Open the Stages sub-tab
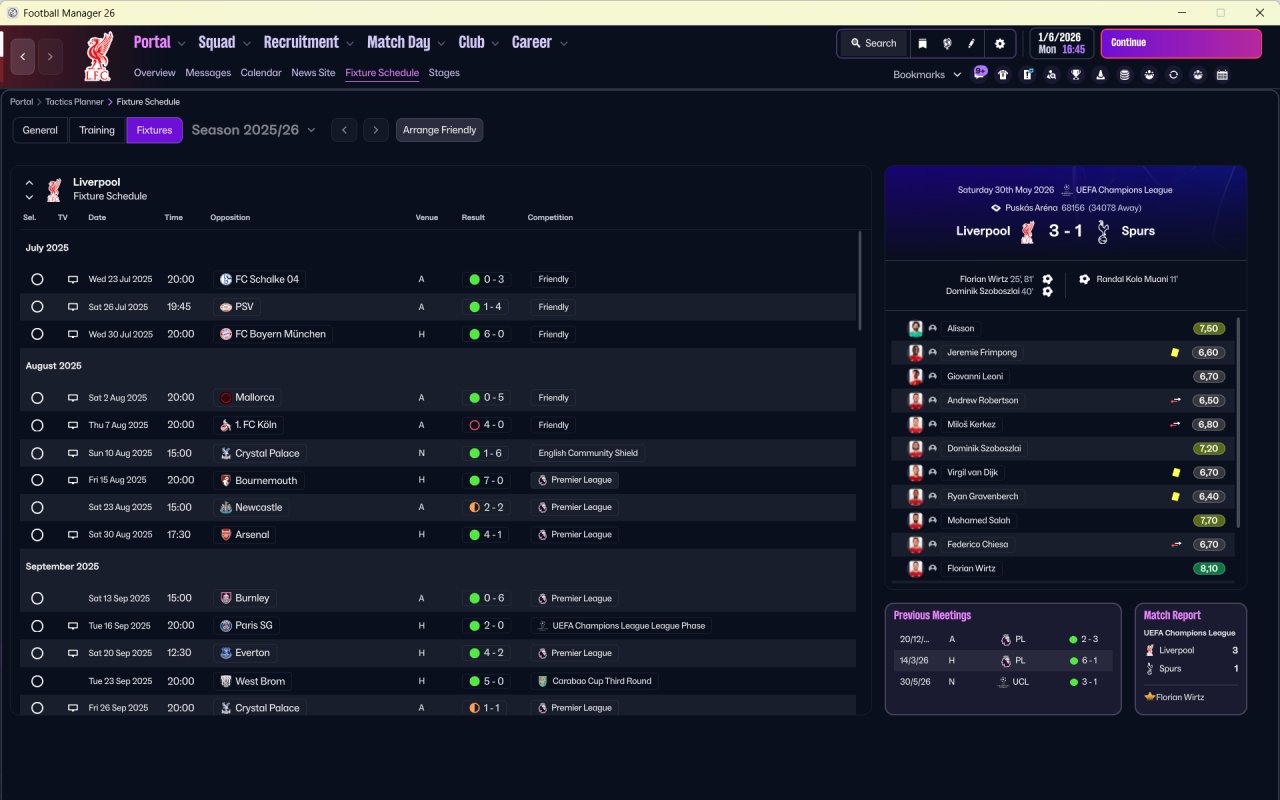 click(444, 73)
